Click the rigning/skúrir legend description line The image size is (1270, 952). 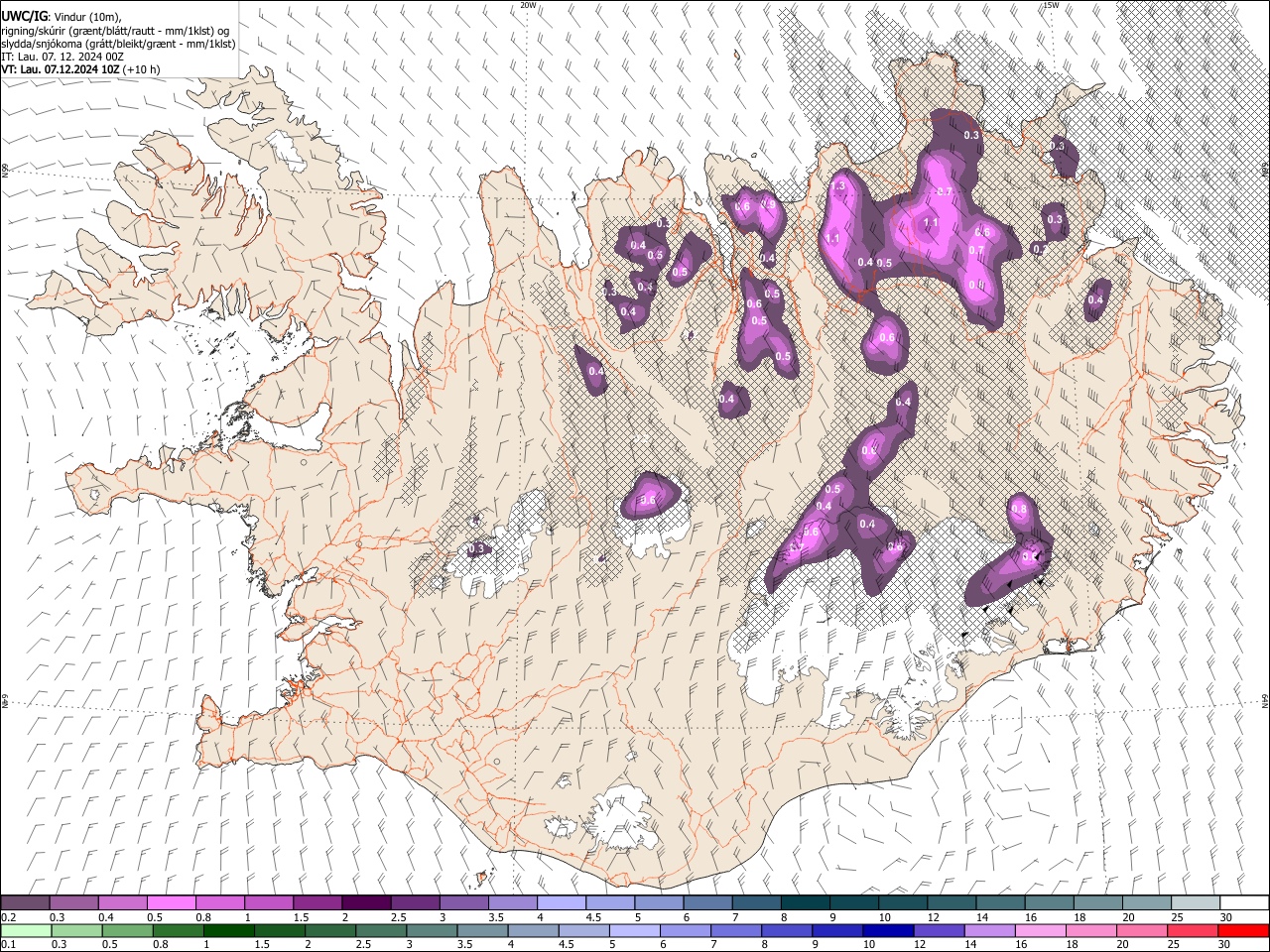click(x=115, y=30)
